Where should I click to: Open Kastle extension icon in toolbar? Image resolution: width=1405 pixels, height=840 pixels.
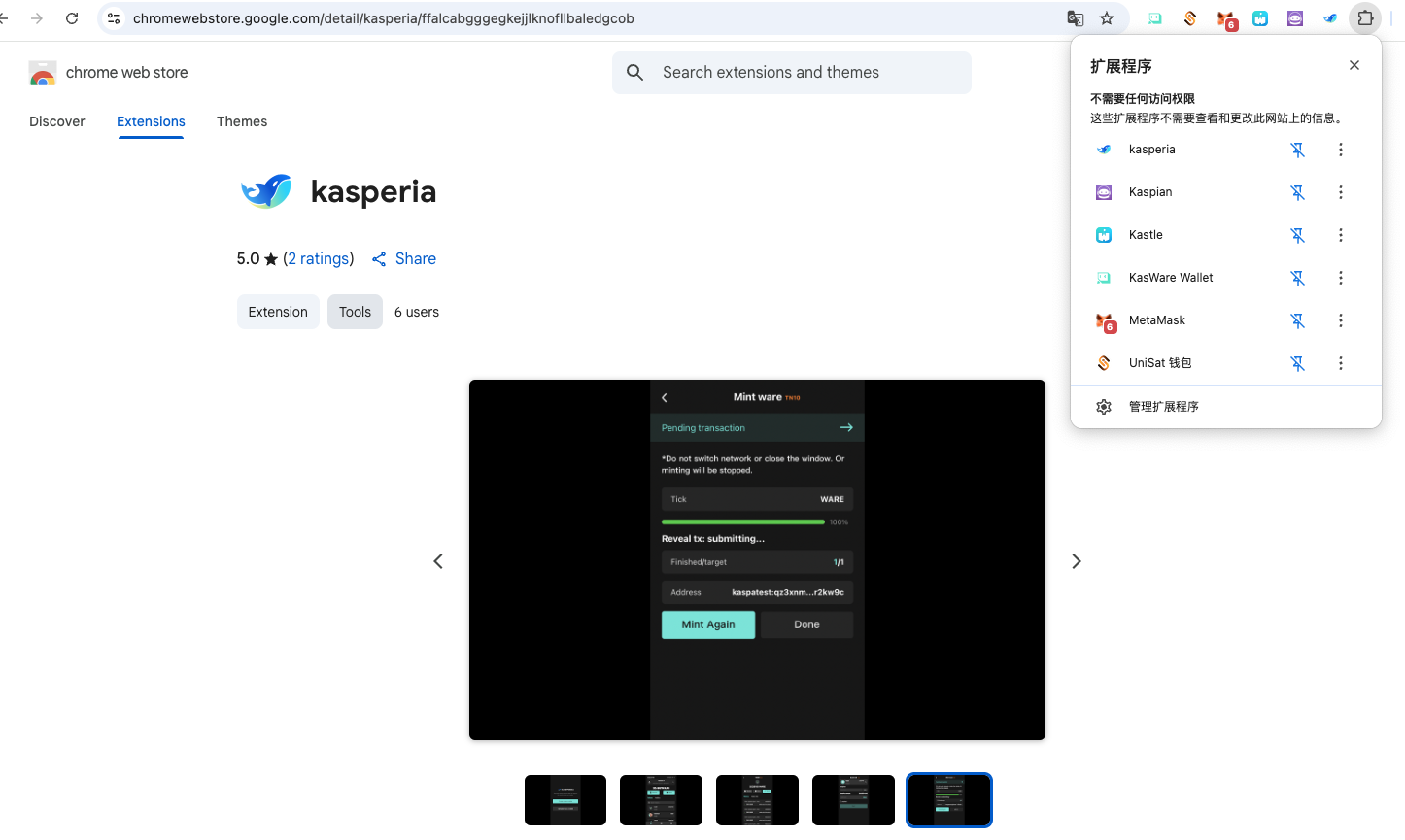(1260, 18)
